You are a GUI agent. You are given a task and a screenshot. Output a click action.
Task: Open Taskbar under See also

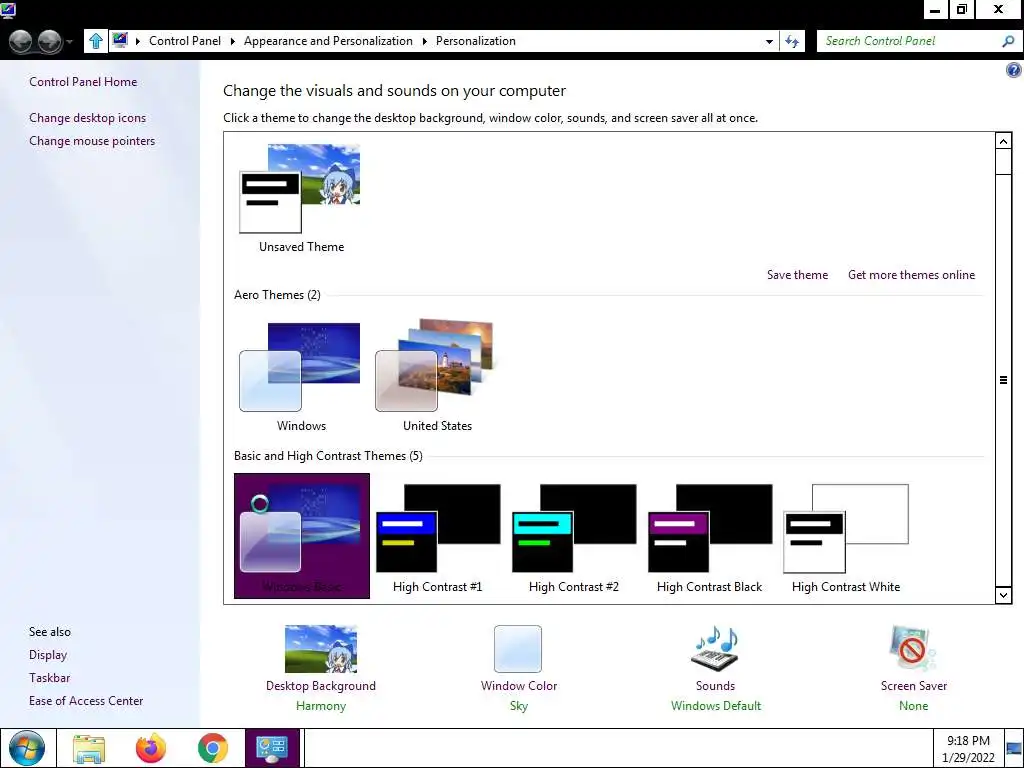coord(49,678)
